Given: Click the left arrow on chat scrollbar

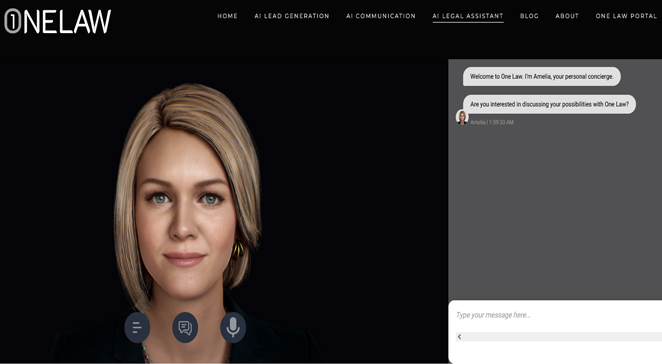Looking at the screenshot, I should pos(459,337).
